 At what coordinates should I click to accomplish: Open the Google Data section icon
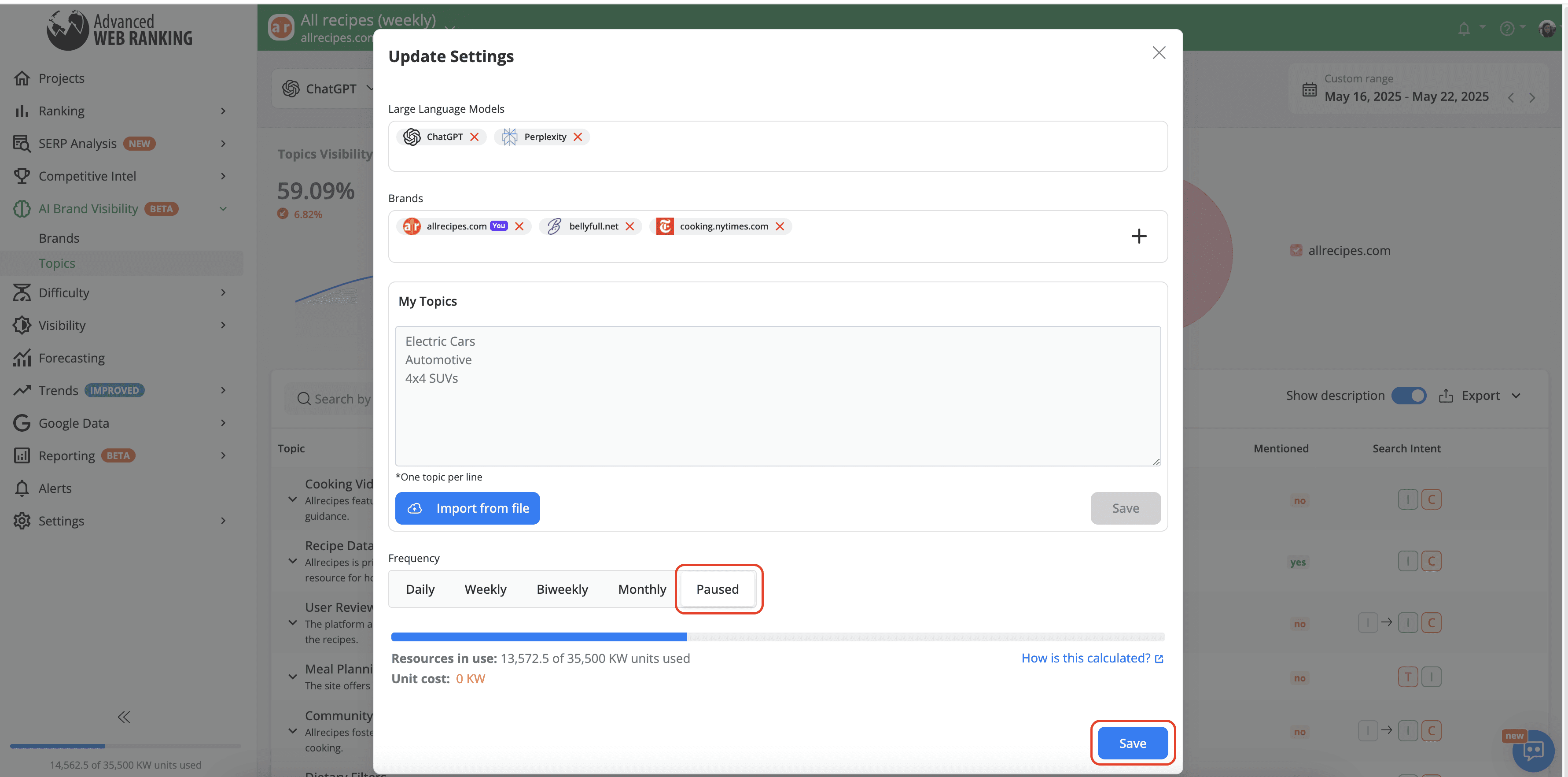22,423
